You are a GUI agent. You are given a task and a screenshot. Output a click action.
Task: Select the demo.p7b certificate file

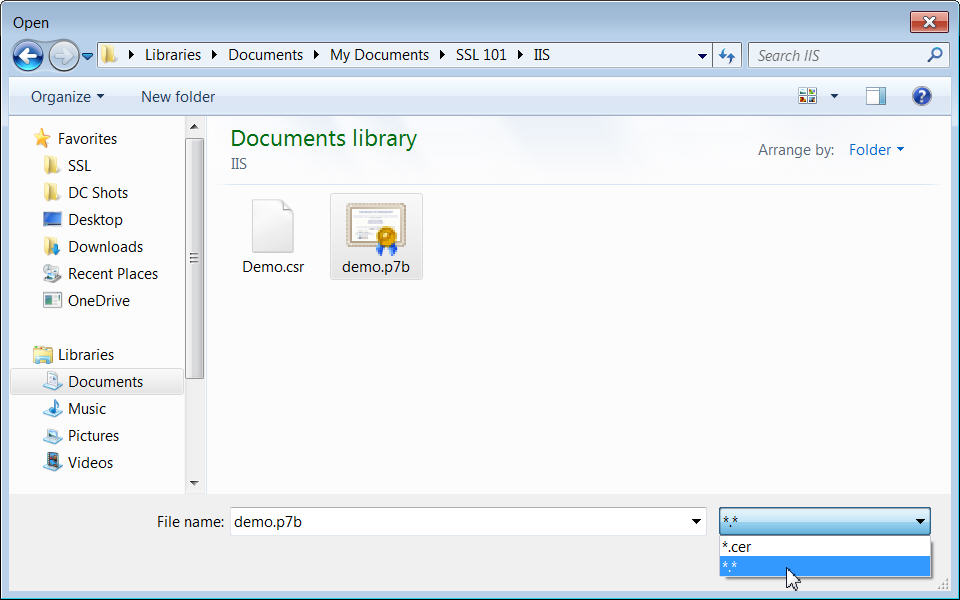(x=376, y=235)
